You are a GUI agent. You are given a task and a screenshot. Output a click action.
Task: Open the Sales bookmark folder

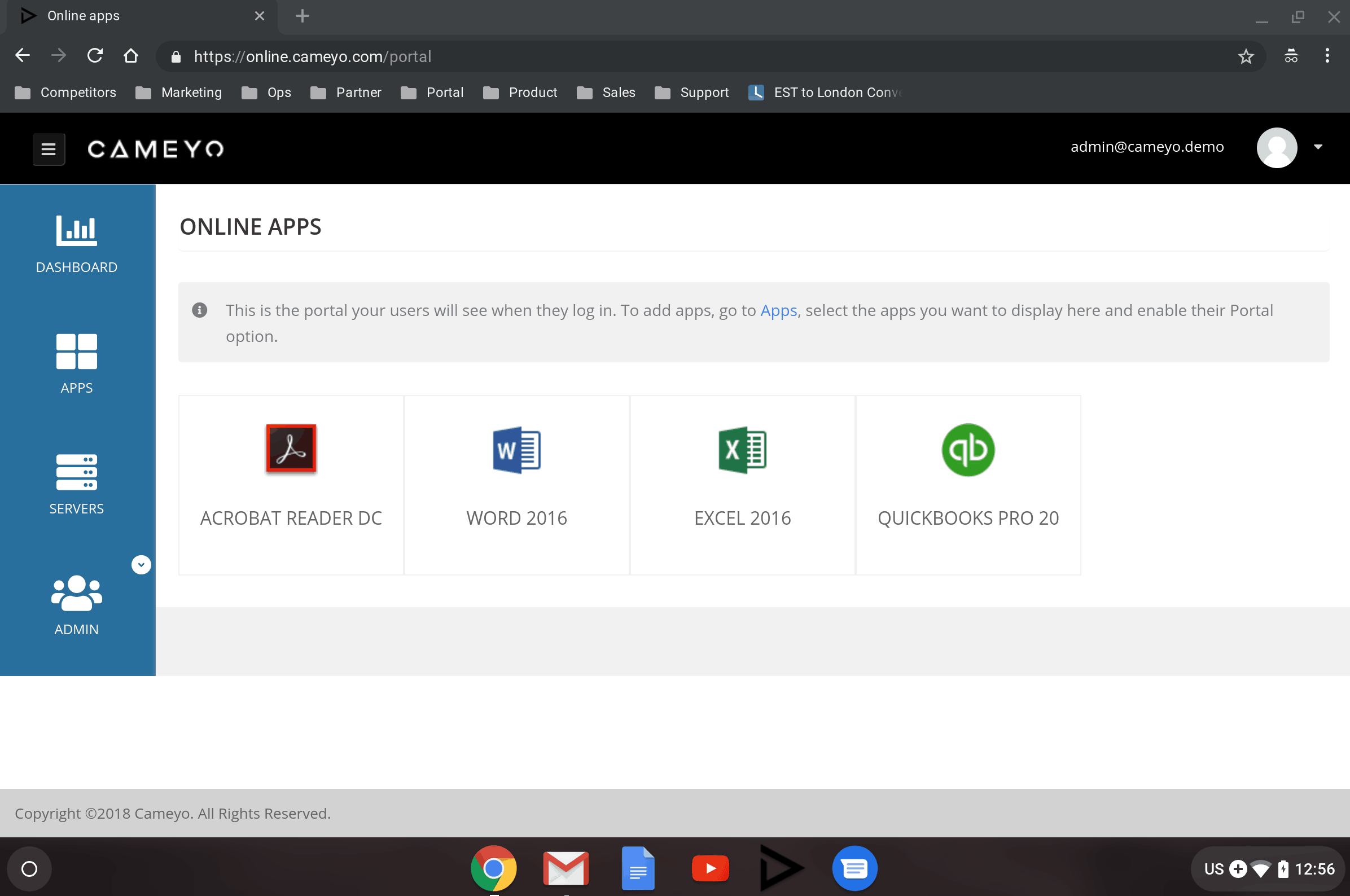tap(606, 93)
